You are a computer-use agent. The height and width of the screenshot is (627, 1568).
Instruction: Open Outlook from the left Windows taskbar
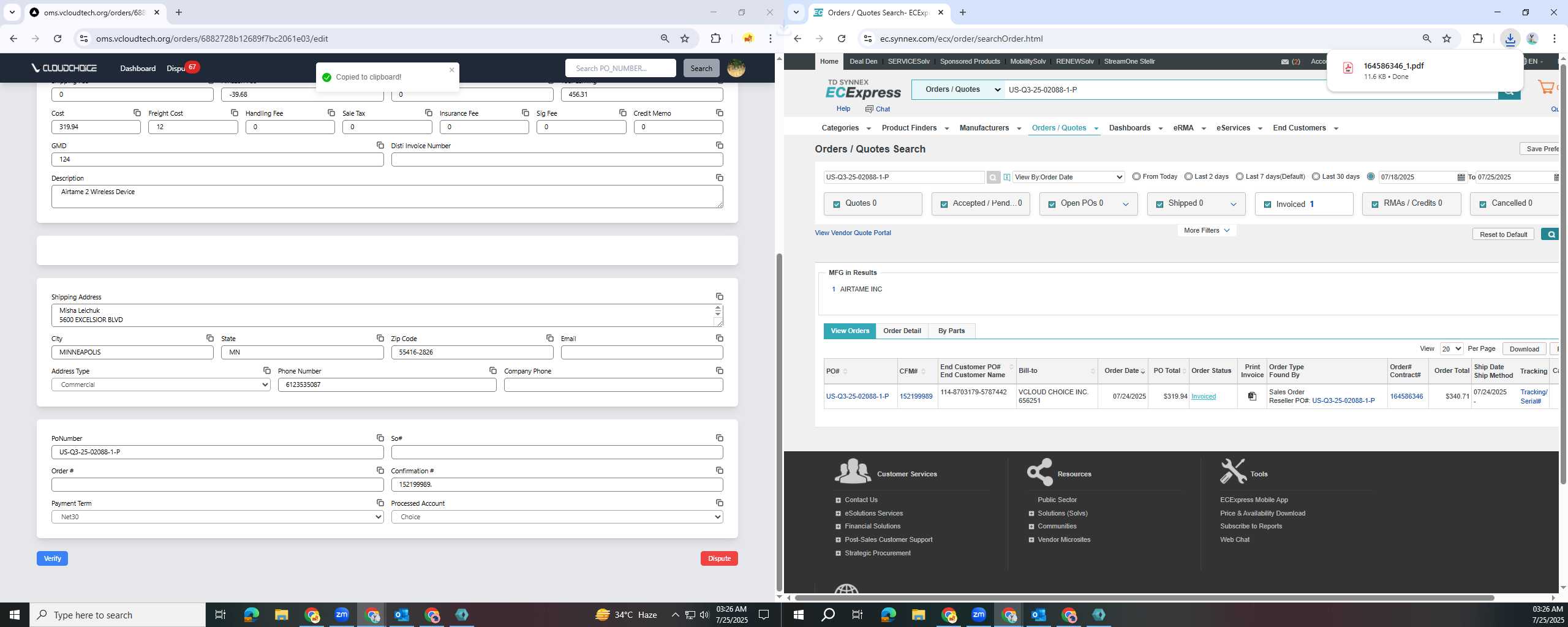tap(402, 615)
